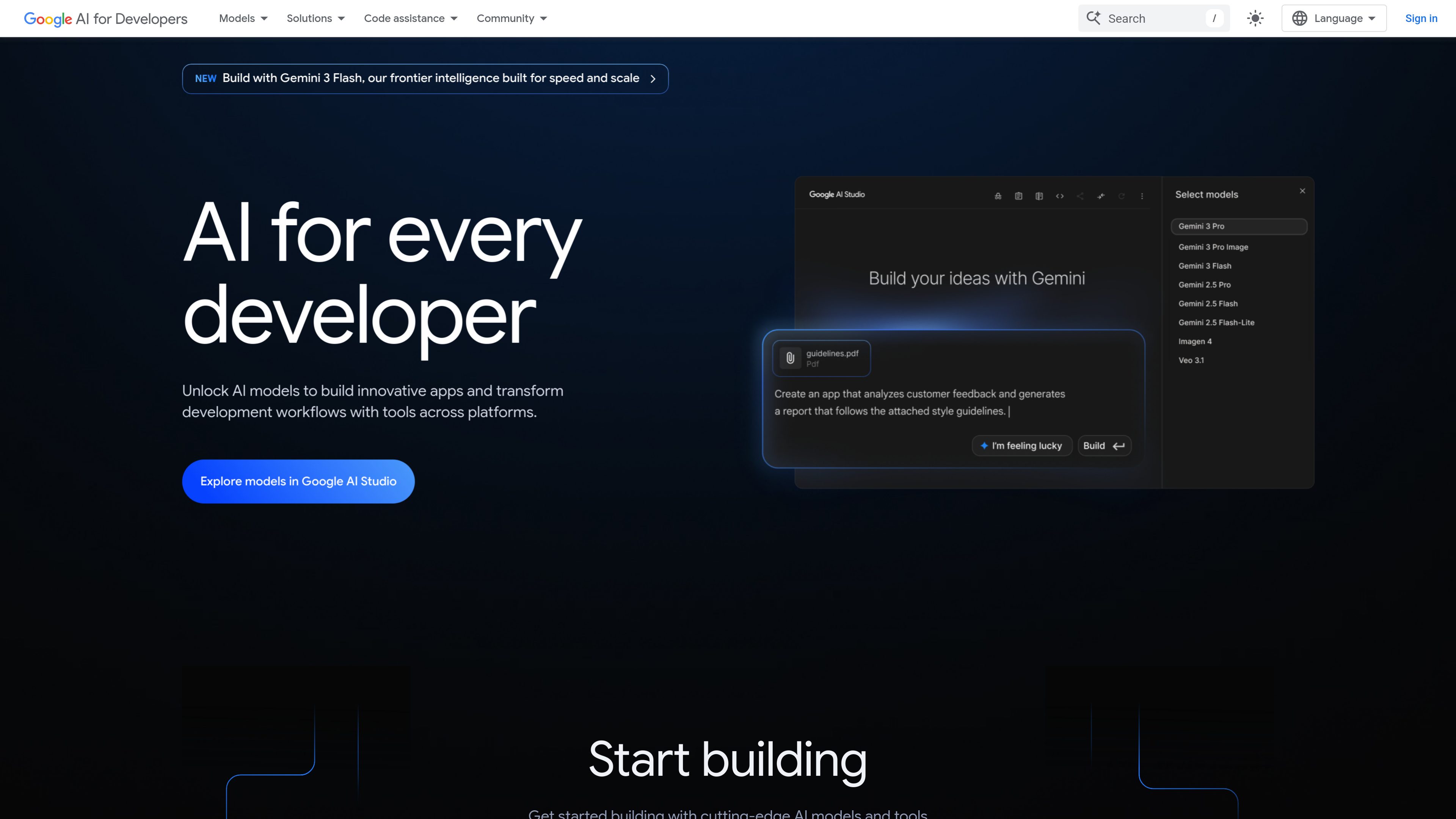Click the paperclip attachment icon

tap(790, 358)
